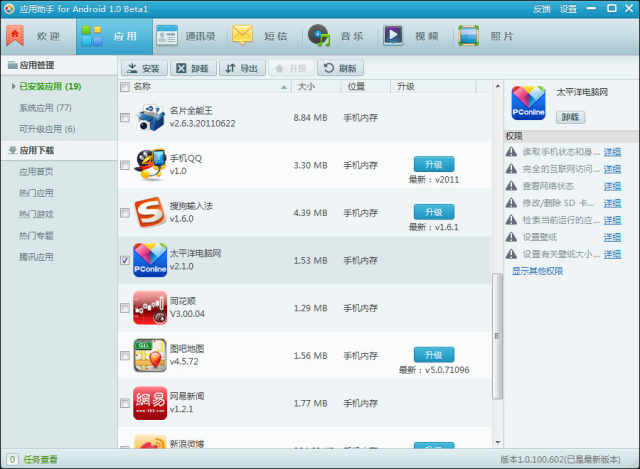Click the 导出 export button
This screenshot has width=640, height=469.
click(x=242, y=68)
